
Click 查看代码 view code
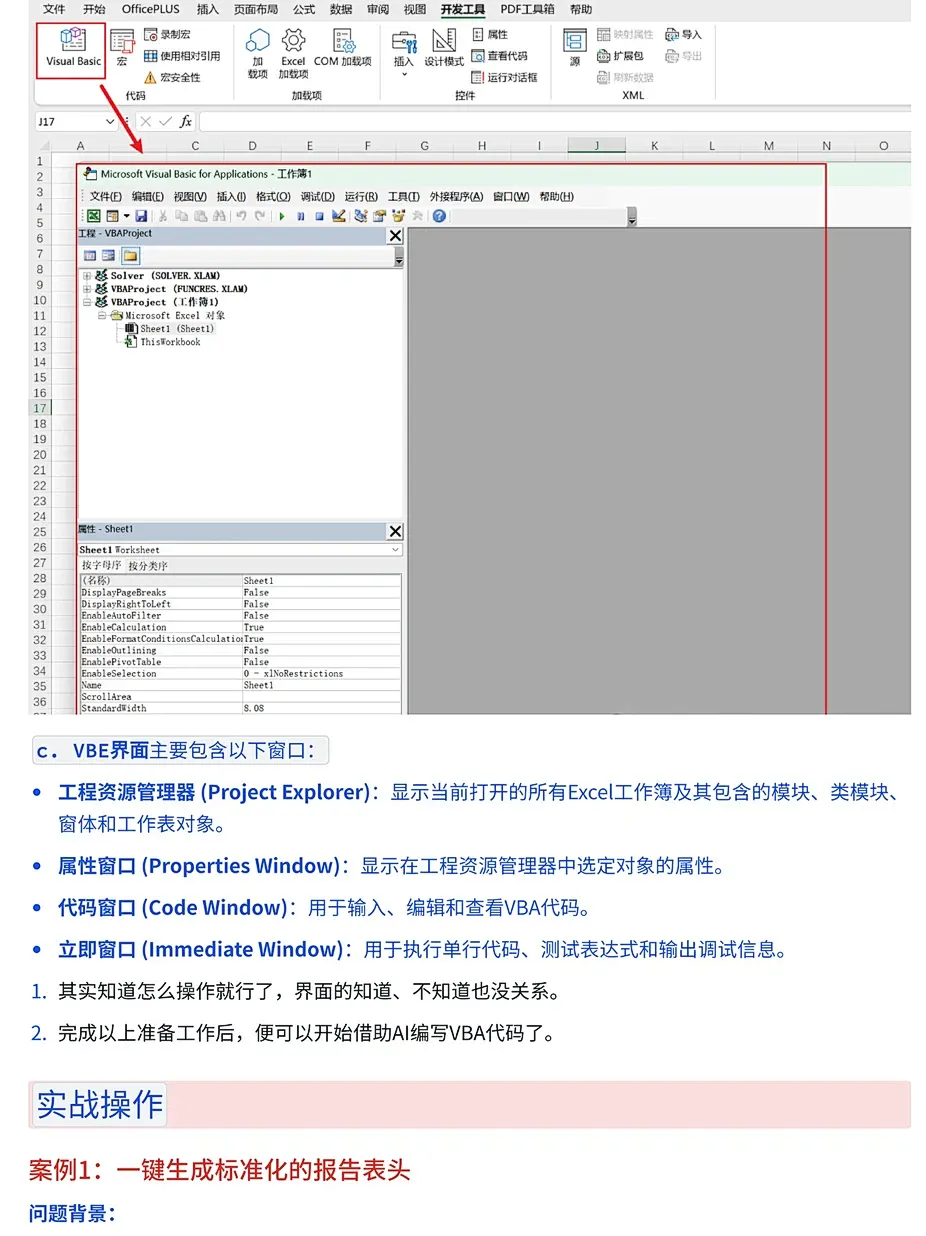click(x=499, y=56)
